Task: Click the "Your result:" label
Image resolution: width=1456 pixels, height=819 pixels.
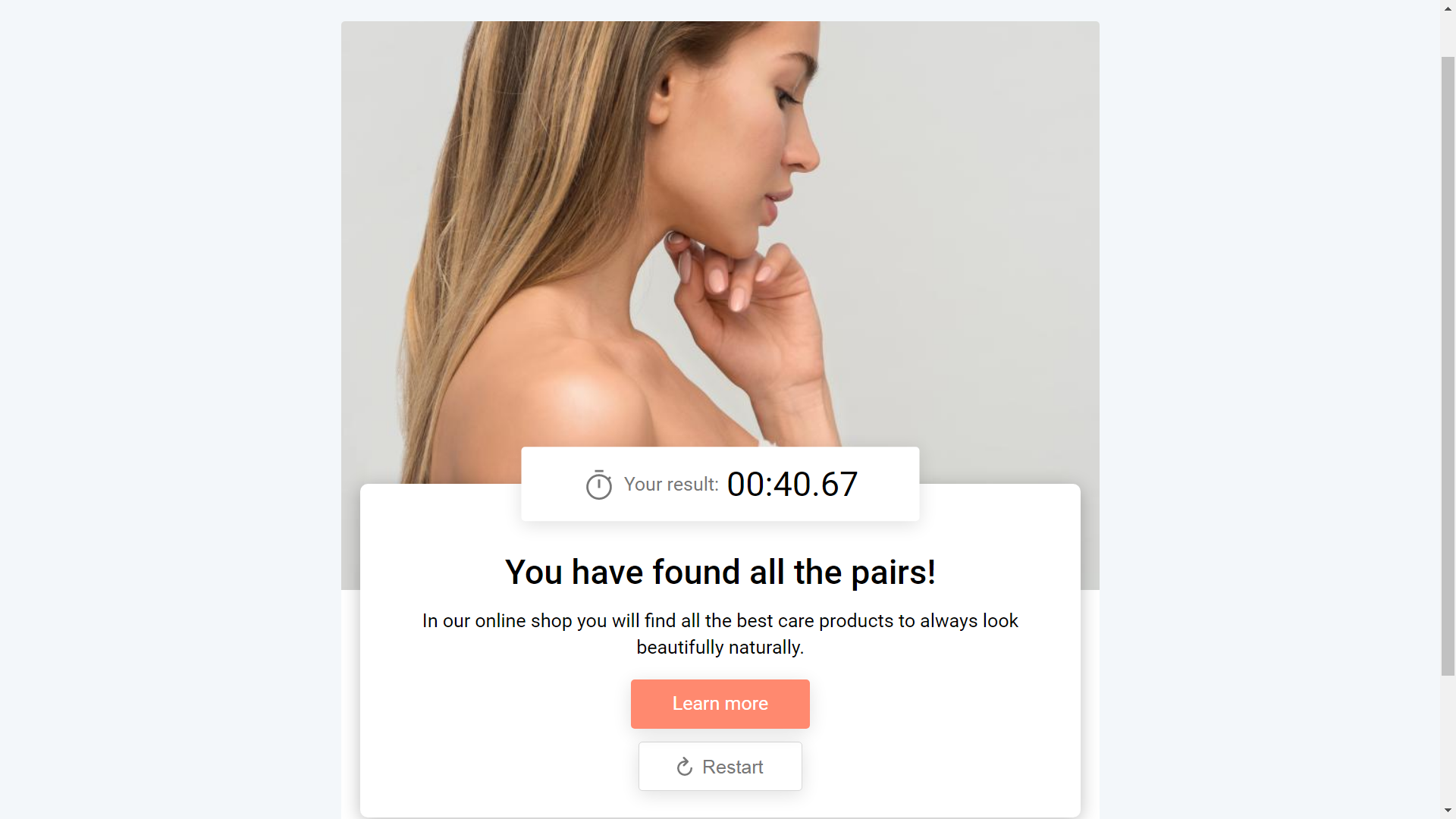Action: [671, 485]
